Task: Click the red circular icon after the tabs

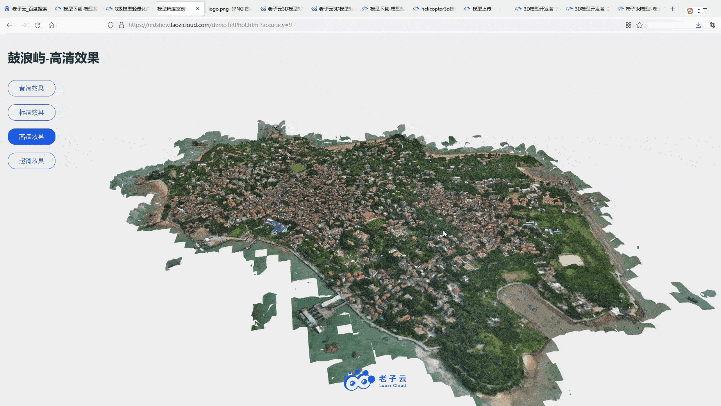Action: pyautogui.click(x=690, y=11)
